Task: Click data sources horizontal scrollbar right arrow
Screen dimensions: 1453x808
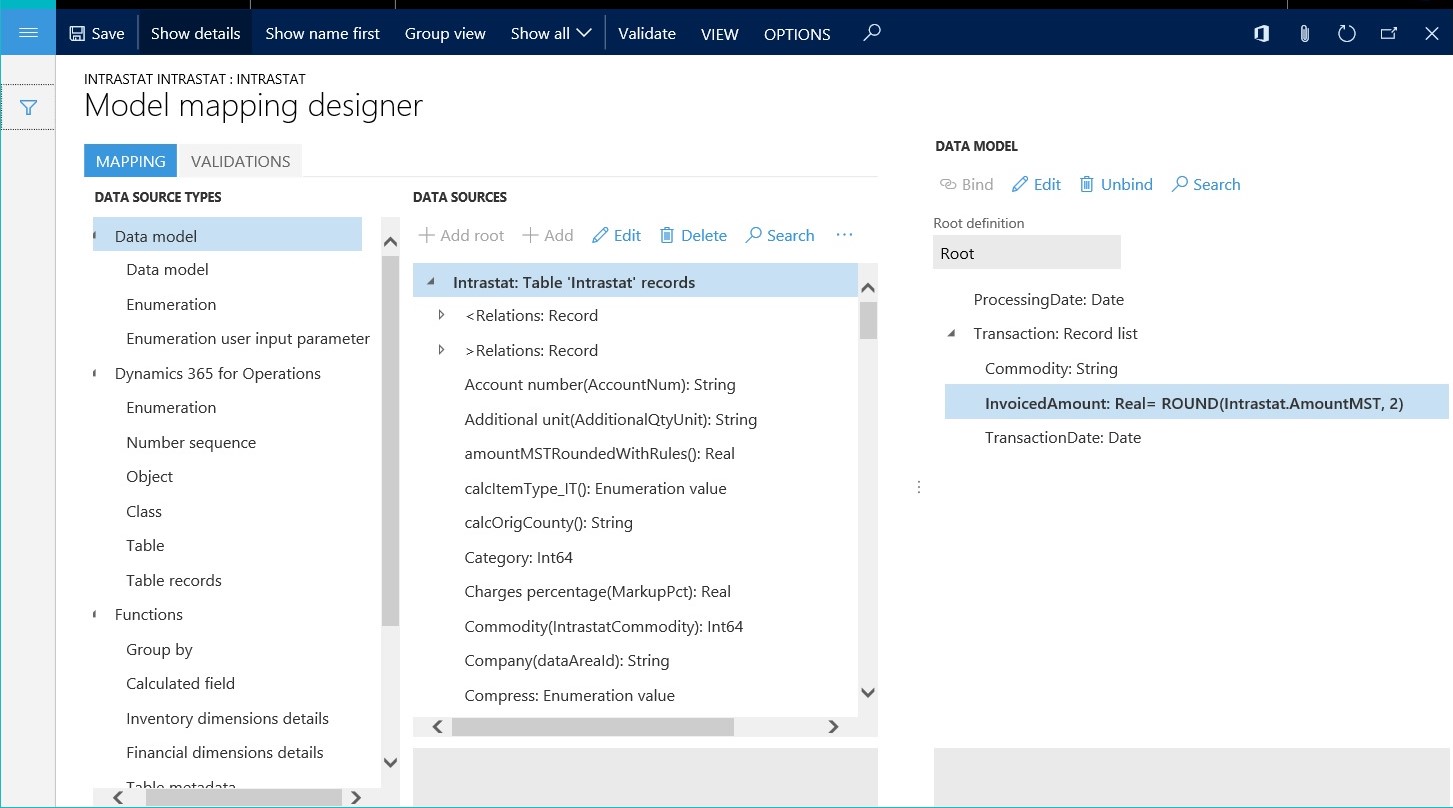Action: point(833,727)
